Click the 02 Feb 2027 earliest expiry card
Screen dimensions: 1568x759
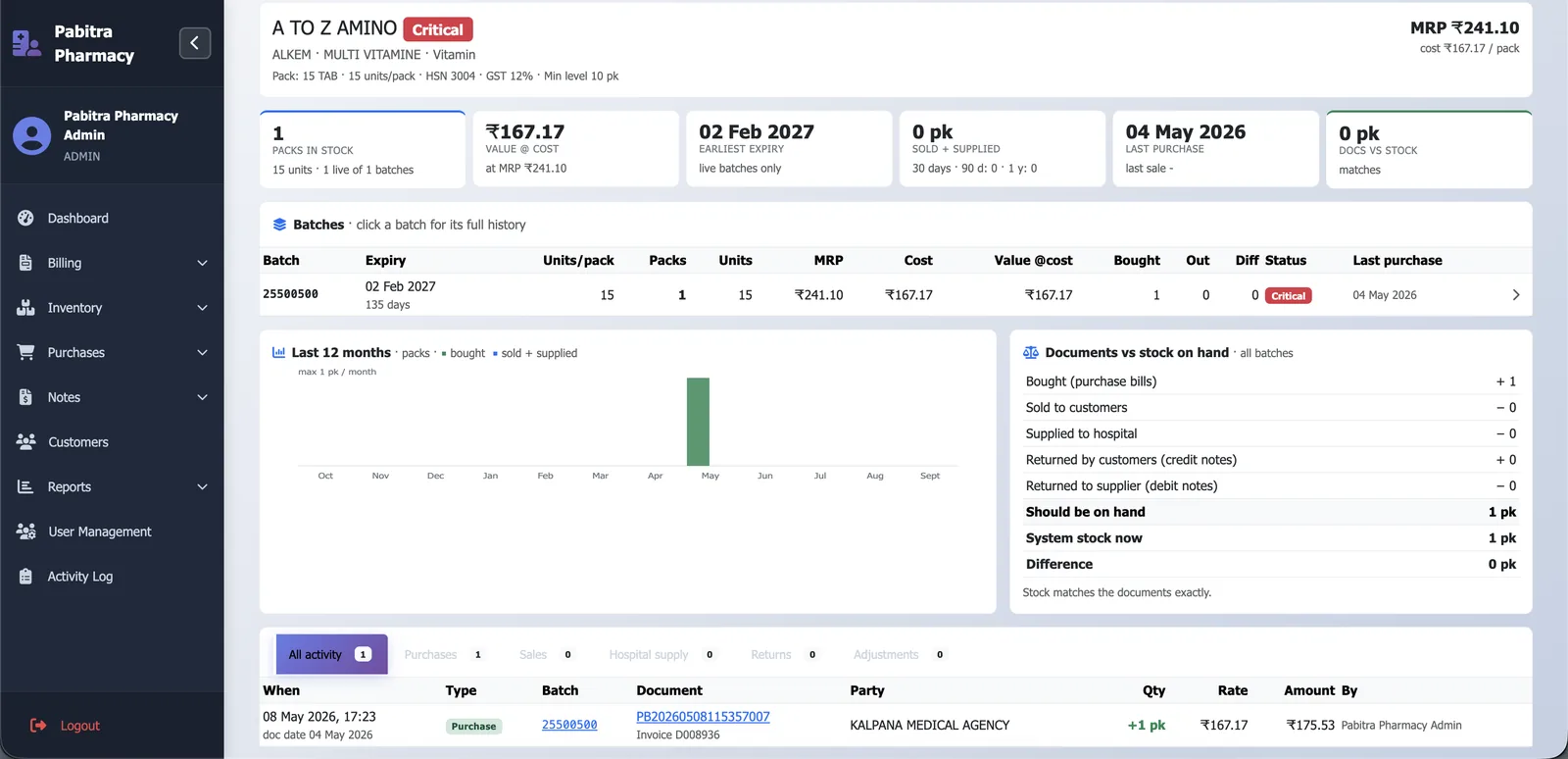click(x=789, y=148)
